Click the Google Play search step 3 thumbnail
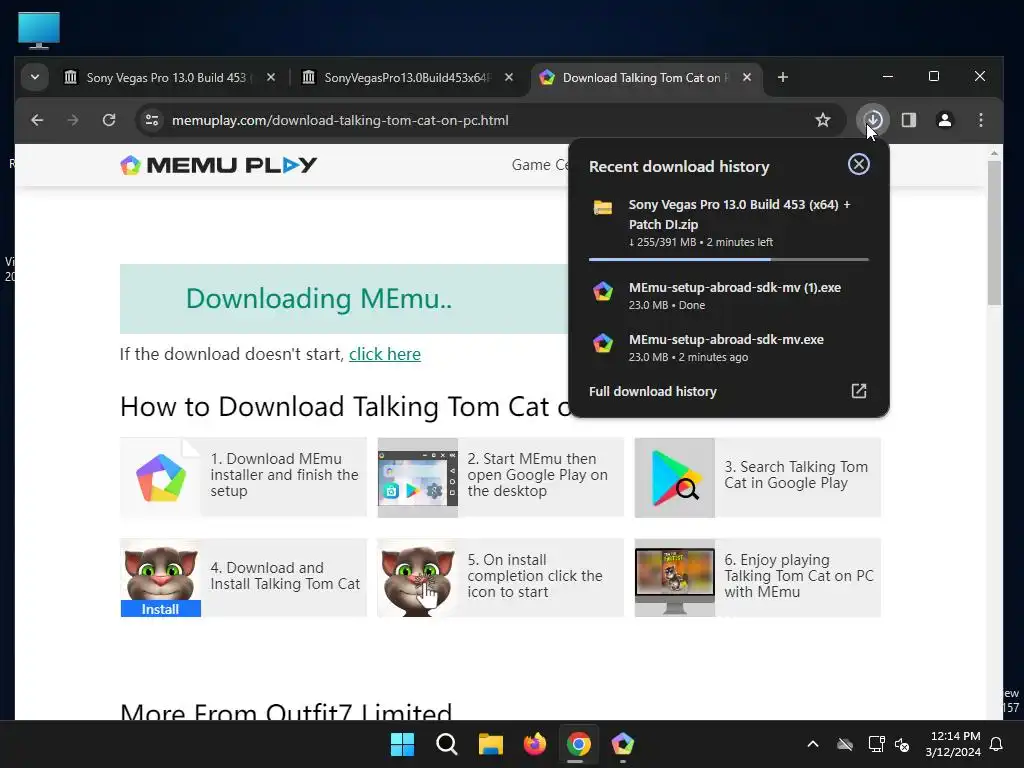Image resolution: width=1024 pixels, height=768 pixels. [x=675, y=477]
